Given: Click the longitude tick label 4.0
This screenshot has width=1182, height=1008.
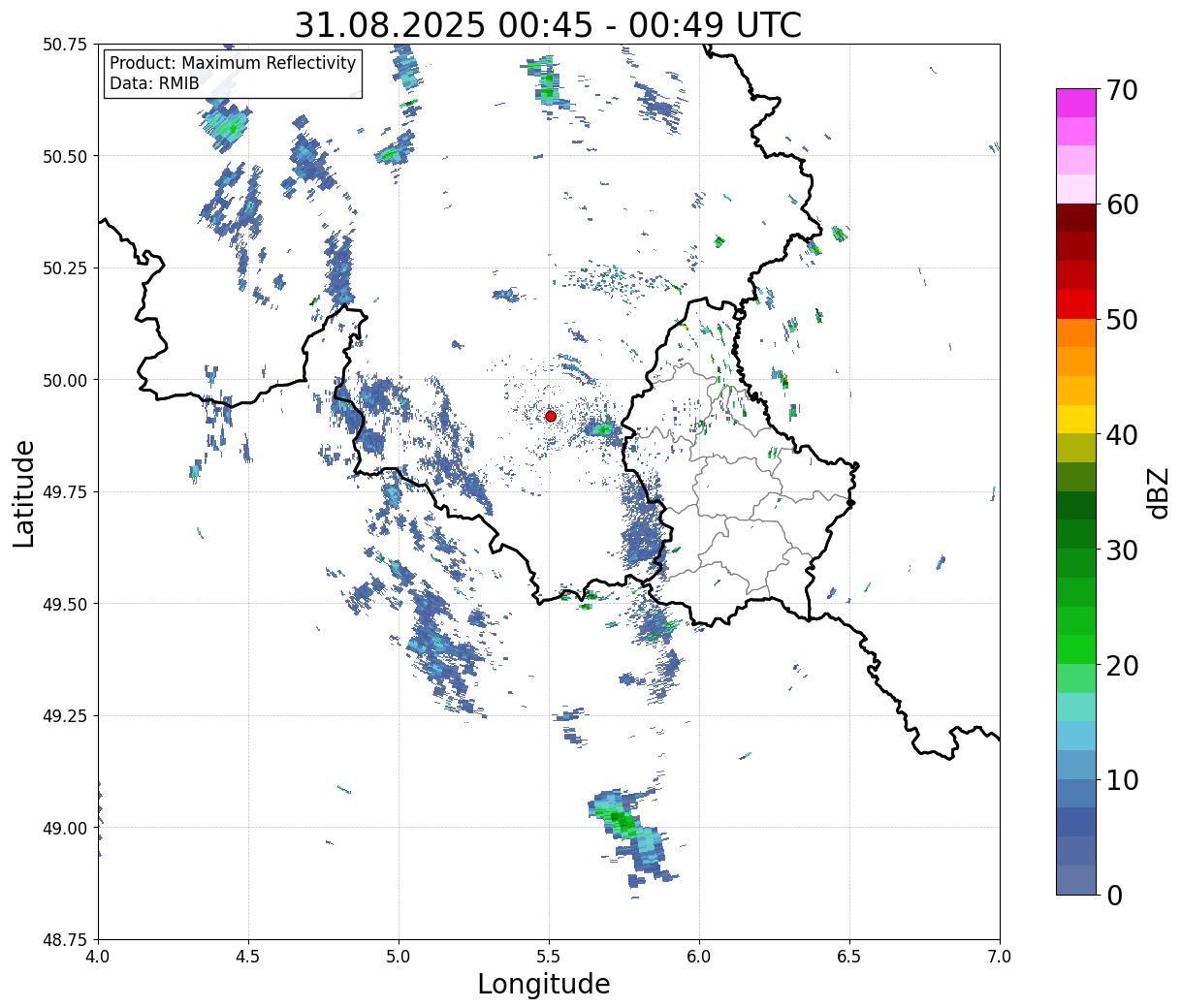Looking at the screenshot, I should [x=98, y=957].
